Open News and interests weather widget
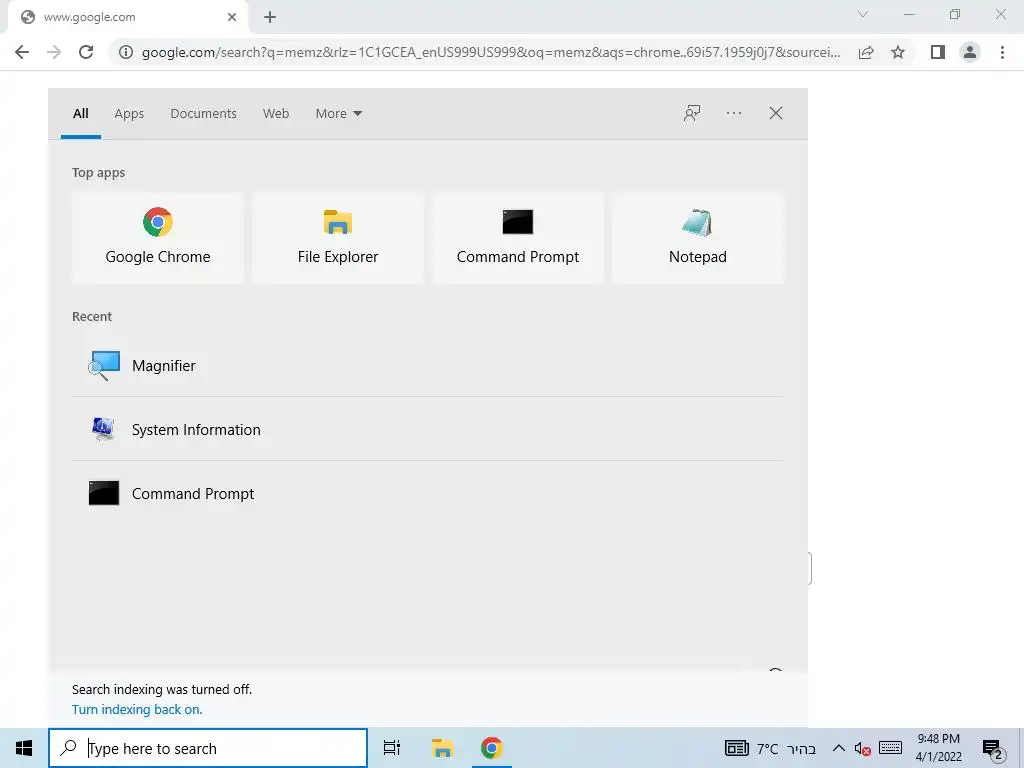This screenshot has width=1024, height=768. click(x=770, y=748)
